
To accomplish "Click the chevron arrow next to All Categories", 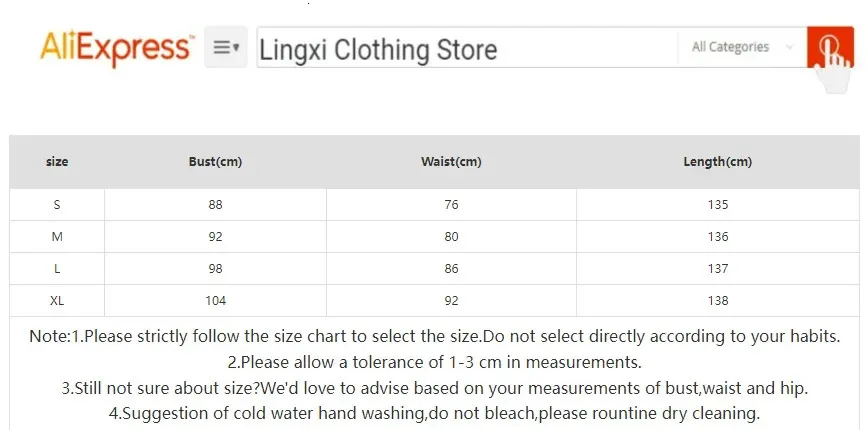I will 789,47.
